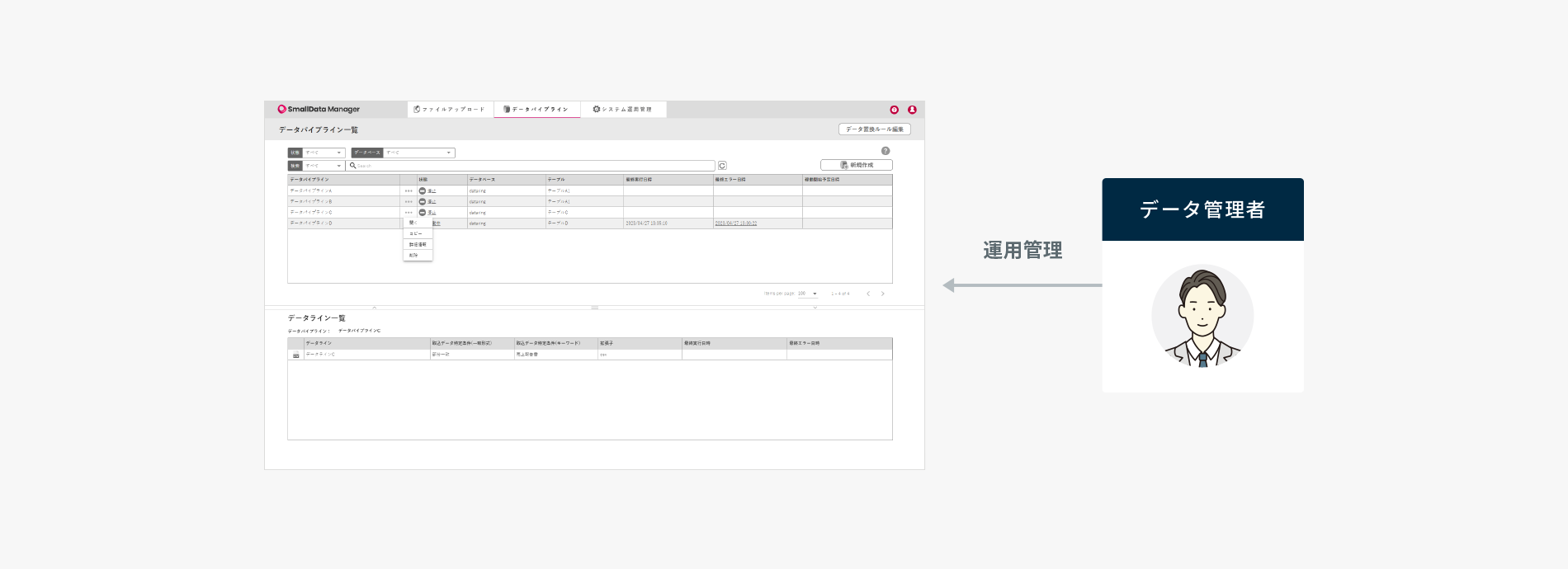
Task: Open the items per page dropdown
Action: [814, 294]
